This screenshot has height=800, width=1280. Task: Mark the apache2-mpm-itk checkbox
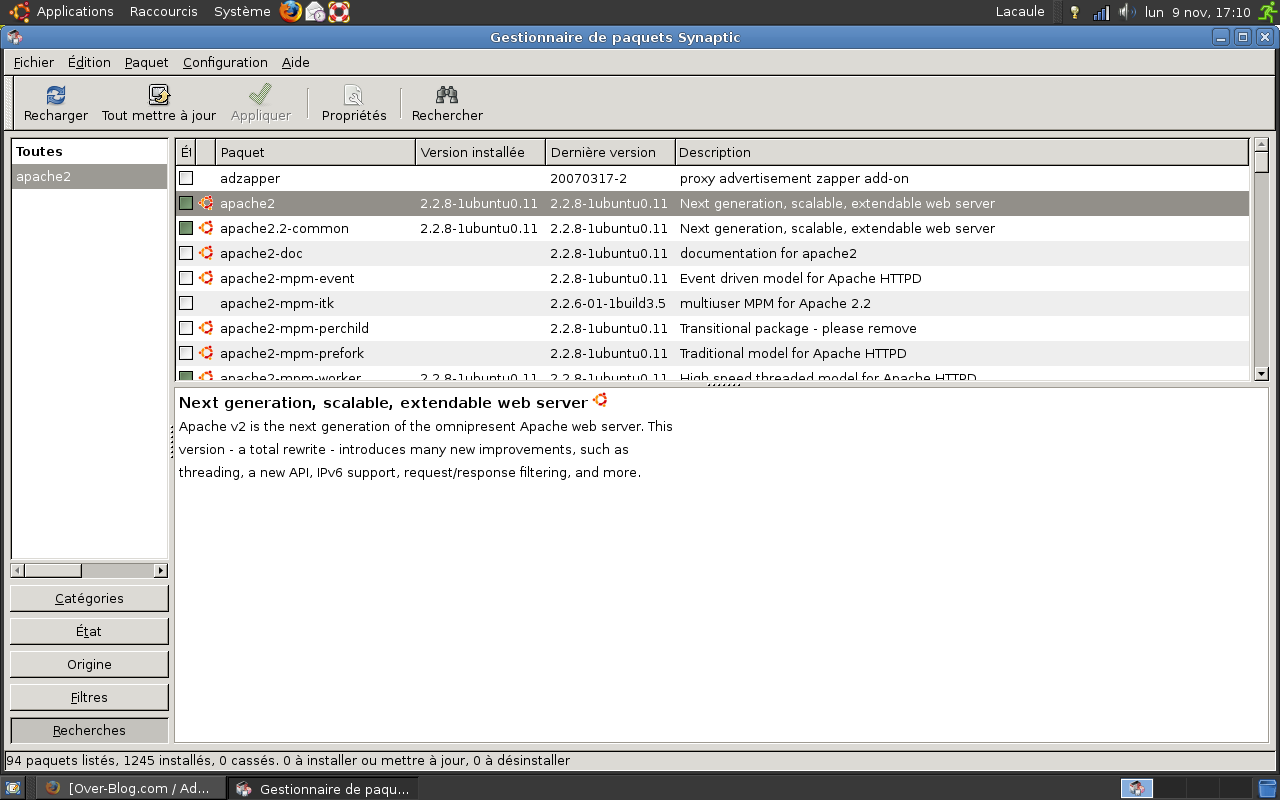(186, 303)
